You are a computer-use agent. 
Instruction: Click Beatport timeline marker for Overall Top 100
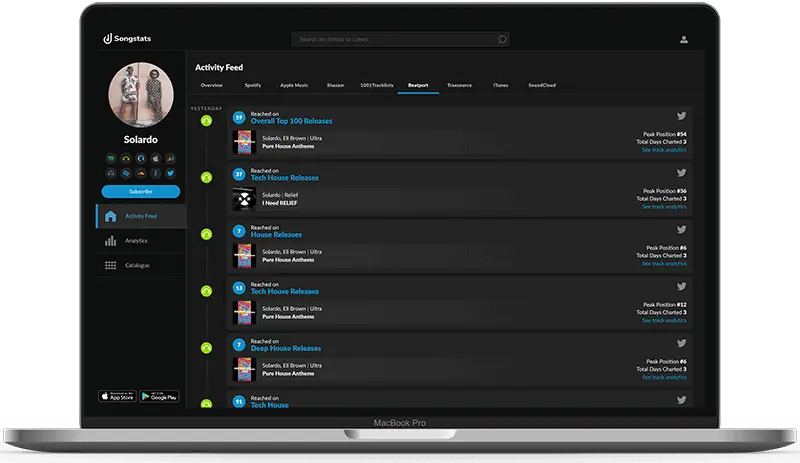point(206,120)
